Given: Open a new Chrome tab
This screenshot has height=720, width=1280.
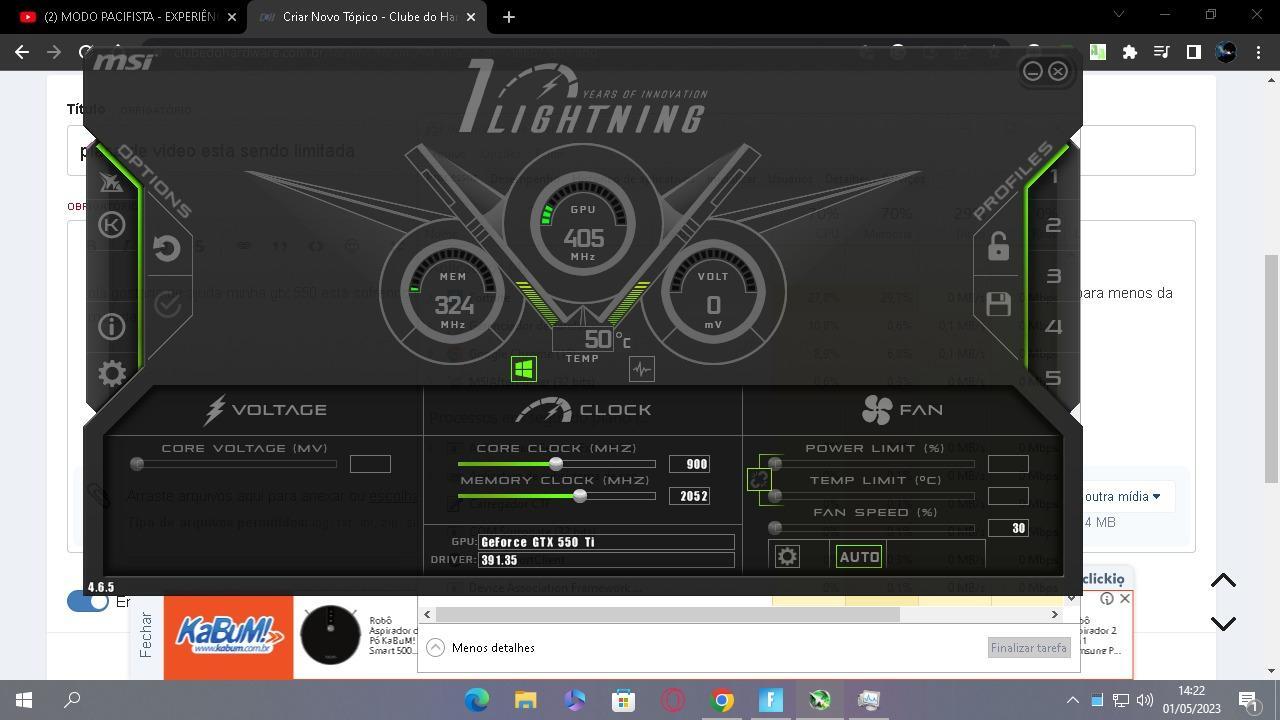Looking at the screenshot, I should (508, 17).
